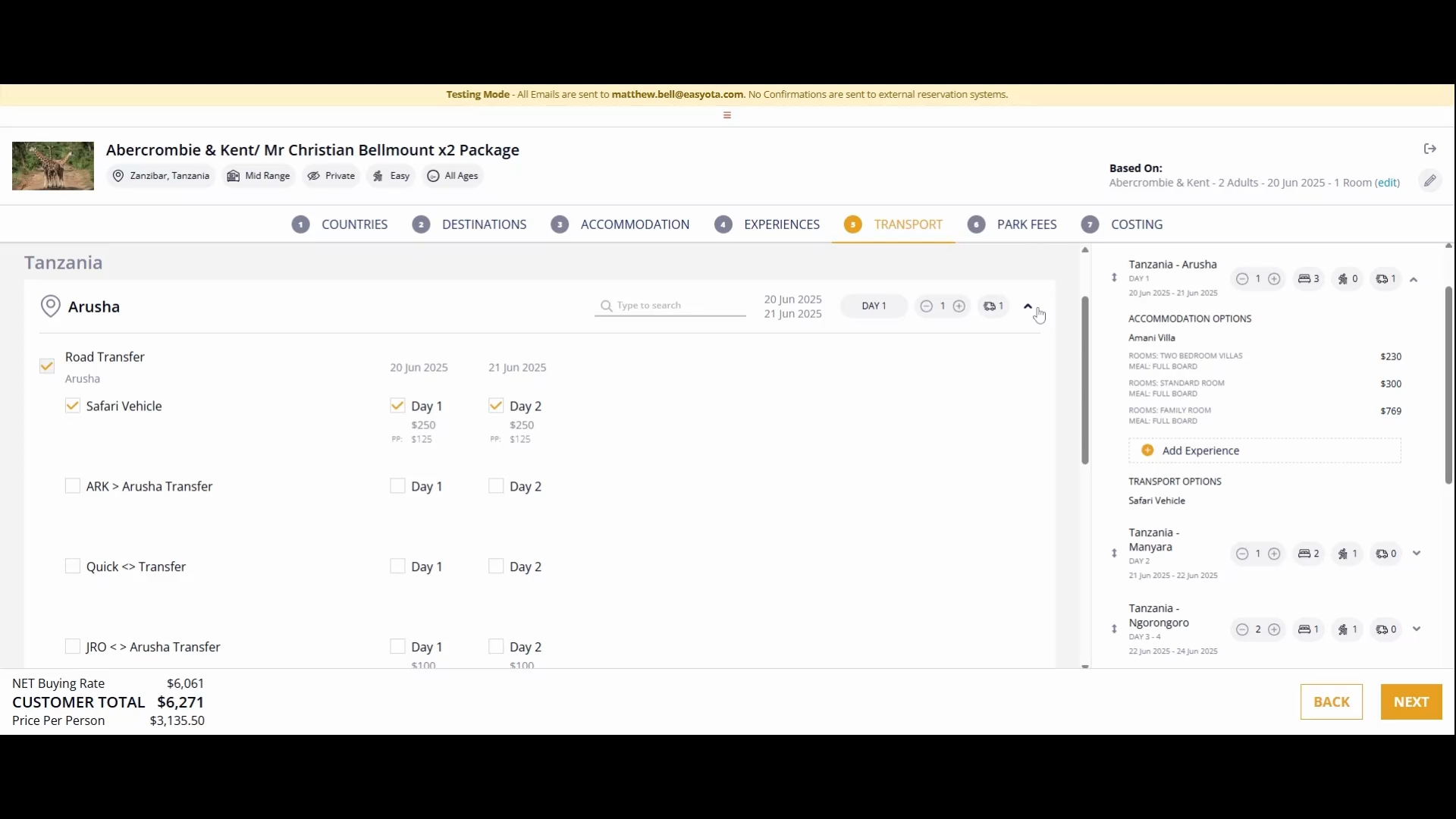Decrease nights with minus icon in Arusha header
Image resolution: width=1456 pixels, height=819 pixels.
(926, 306)
